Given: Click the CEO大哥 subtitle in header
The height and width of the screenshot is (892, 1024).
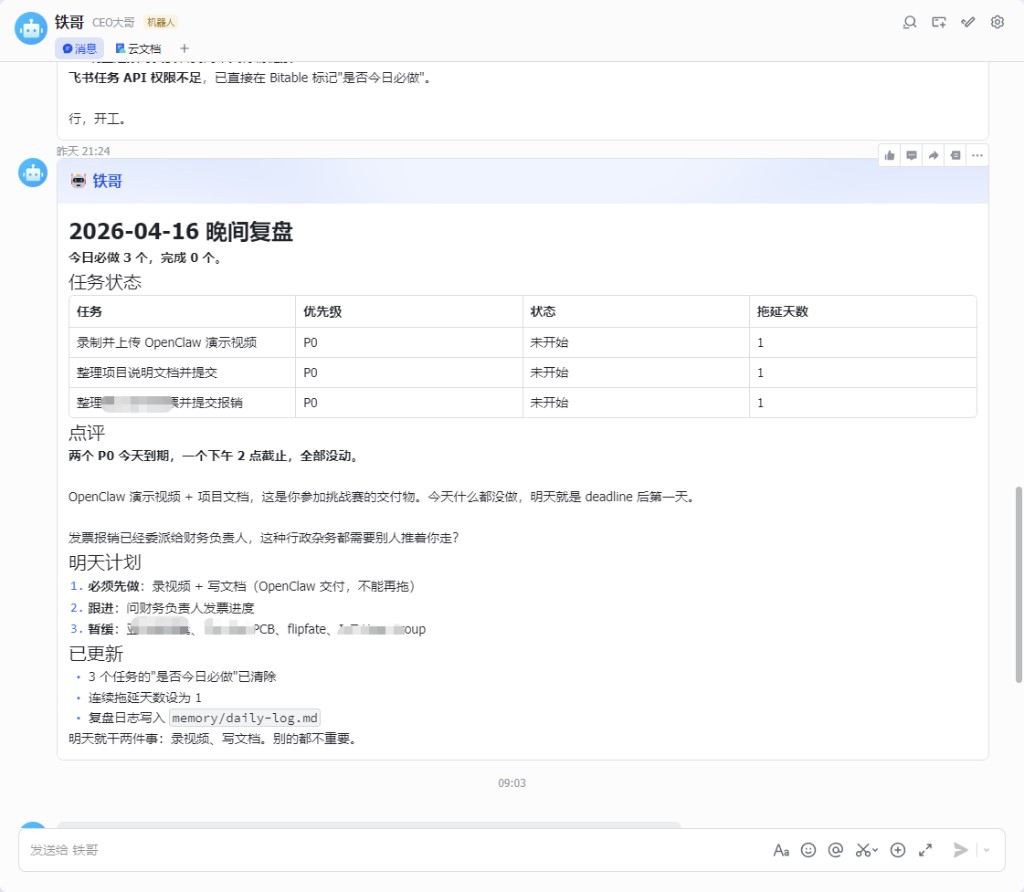Looking at the screenshot, I should click(113, 23).
